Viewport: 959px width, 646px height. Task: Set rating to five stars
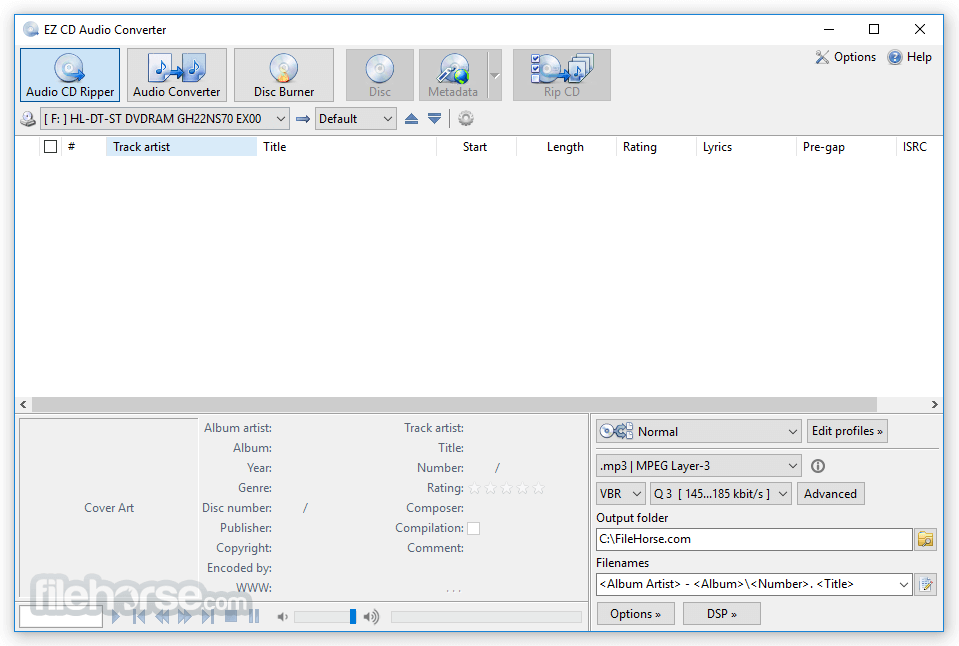[538, 488]
